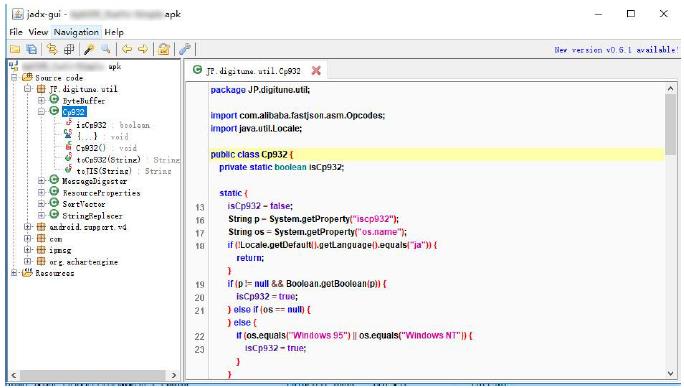Click the Back navigation arrow
The height and width of the screenshot is (388, 684).
(x=127, y=49)
